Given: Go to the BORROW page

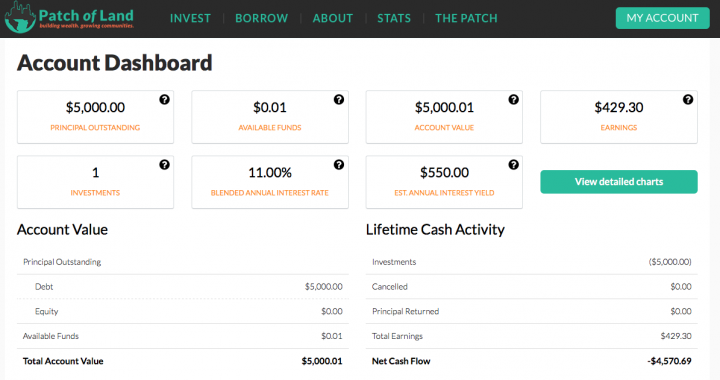Looking at the screenshot, I should pos(262,18).
